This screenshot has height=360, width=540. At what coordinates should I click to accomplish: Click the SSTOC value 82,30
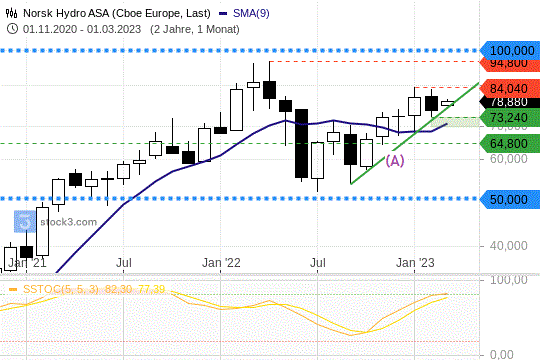[118, 289]
